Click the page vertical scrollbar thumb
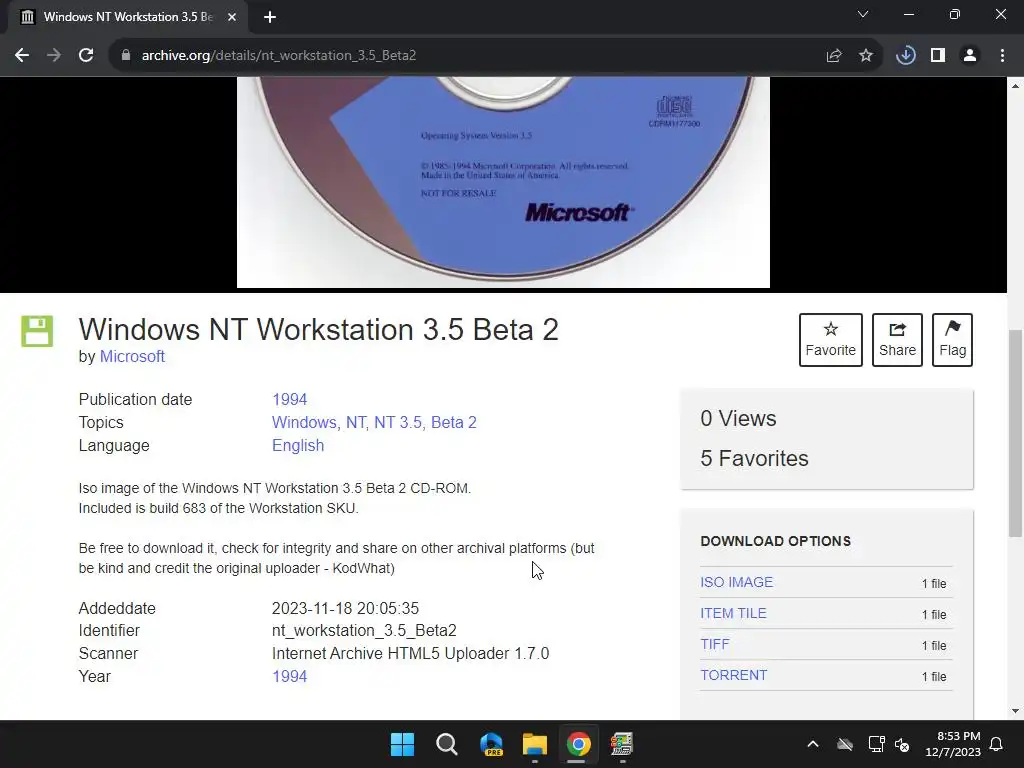Screen dimensions: 1024x768 click(1016, 433)
